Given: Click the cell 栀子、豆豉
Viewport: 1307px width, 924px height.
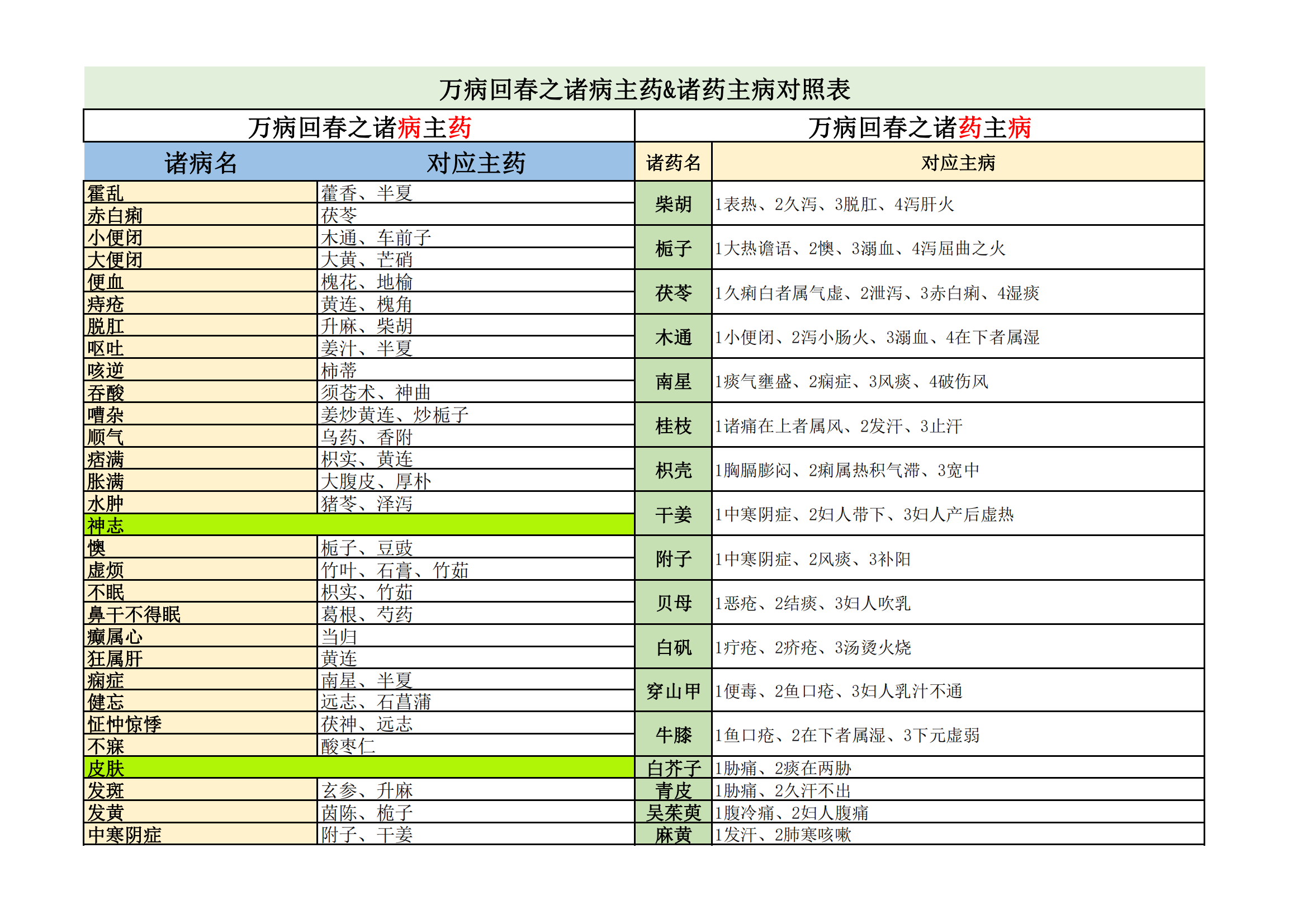Looking at the screenshot, I should click(476, 547).
